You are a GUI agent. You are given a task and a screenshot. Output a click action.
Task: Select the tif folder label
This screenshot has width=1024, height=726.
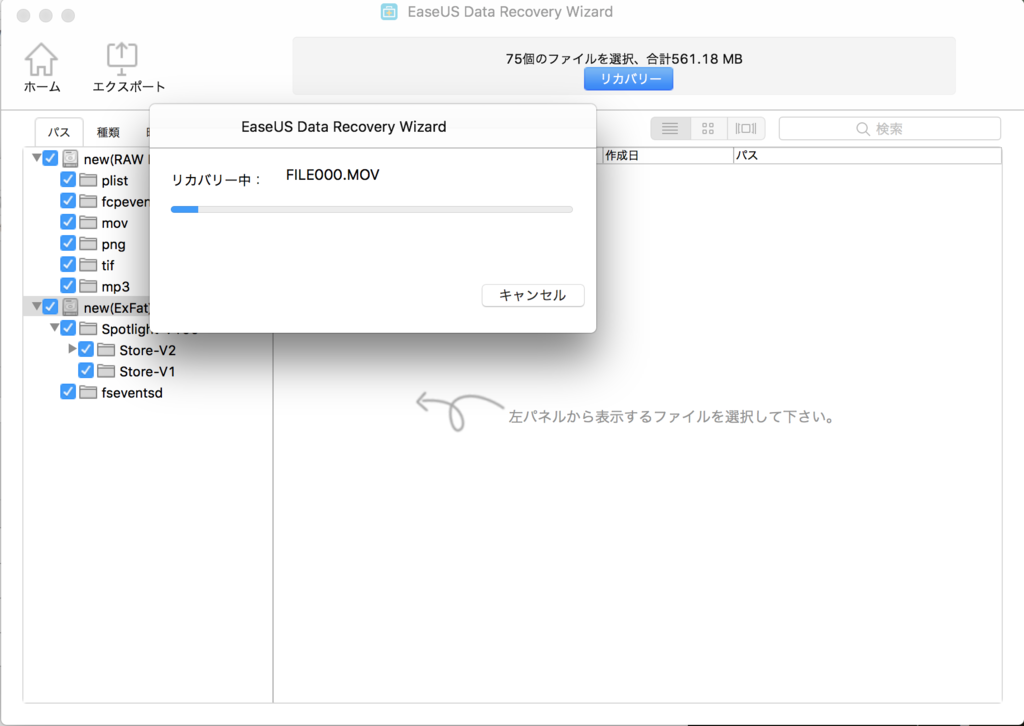tap(108, 266)
